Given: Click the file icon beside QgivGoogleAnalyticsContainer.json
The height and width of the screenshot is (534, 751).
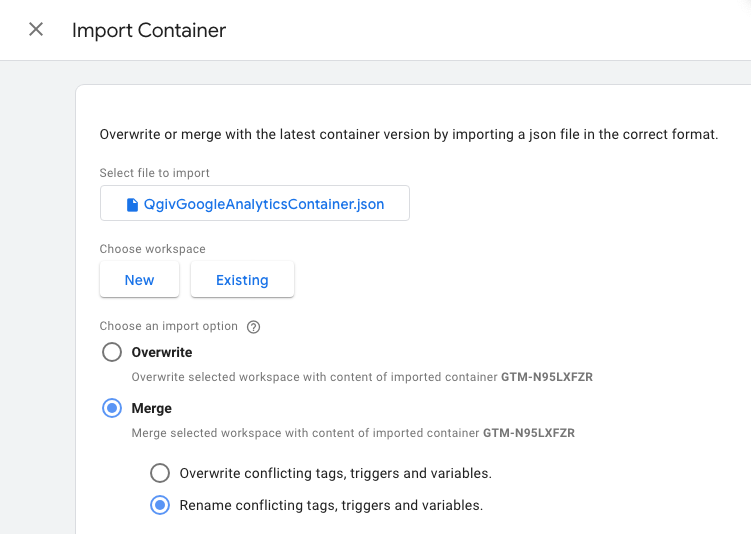Looking at the screenshot, I should [132, 205].
